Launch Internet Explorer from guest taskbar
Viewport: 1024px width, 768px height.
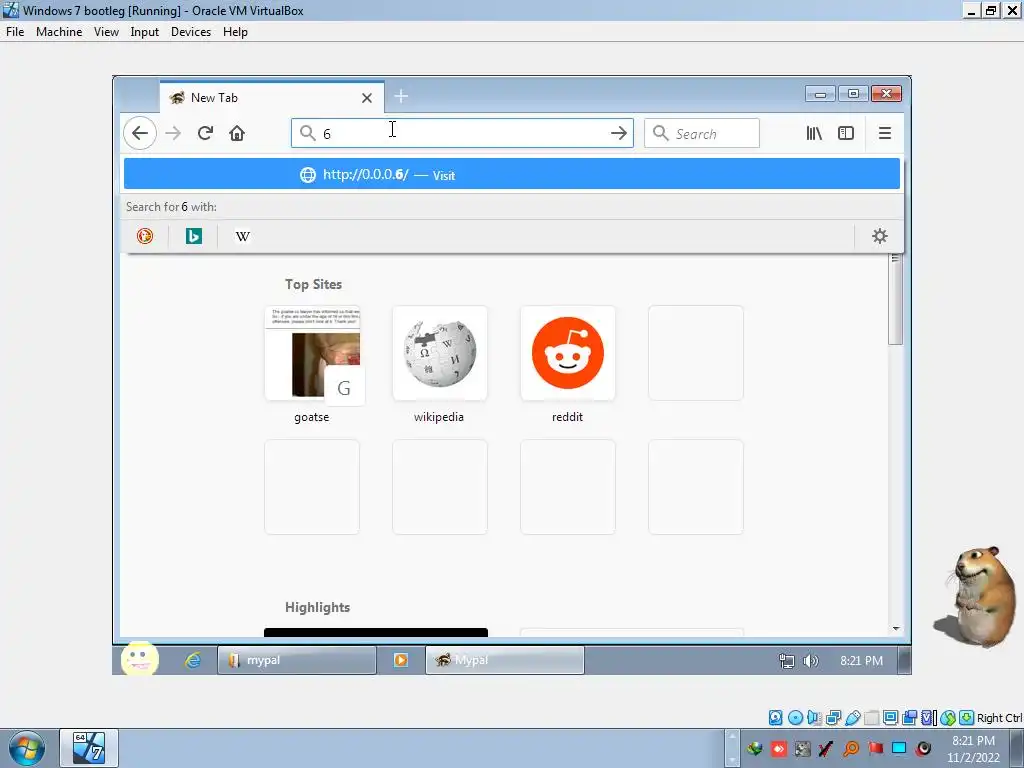(193, 660)
